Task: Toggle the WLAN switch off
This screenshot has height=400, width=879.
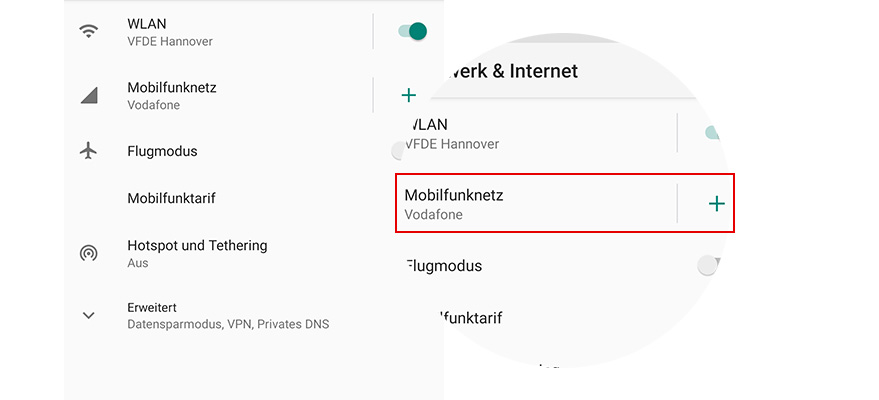Action: pos(411,31)
